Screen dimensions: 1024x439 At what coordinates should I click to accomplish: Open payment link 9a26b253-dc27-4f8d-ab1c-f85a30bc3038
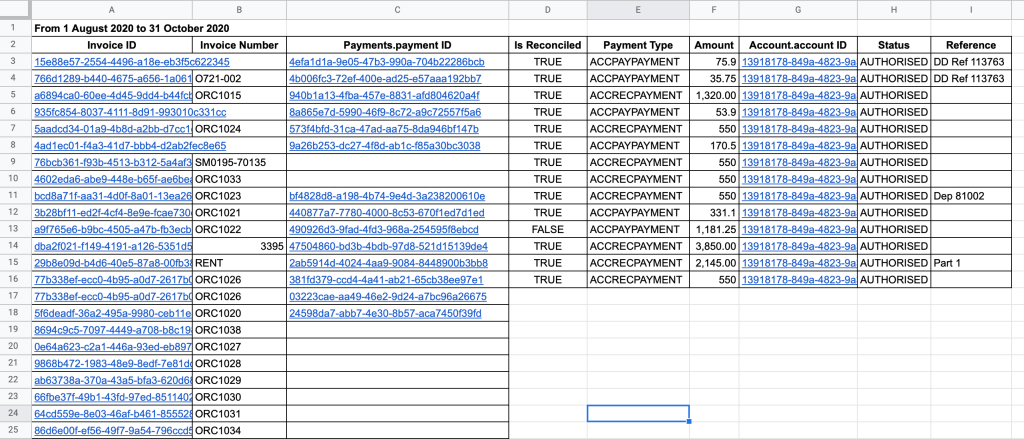pyautogui.click(x=385, y=146)
